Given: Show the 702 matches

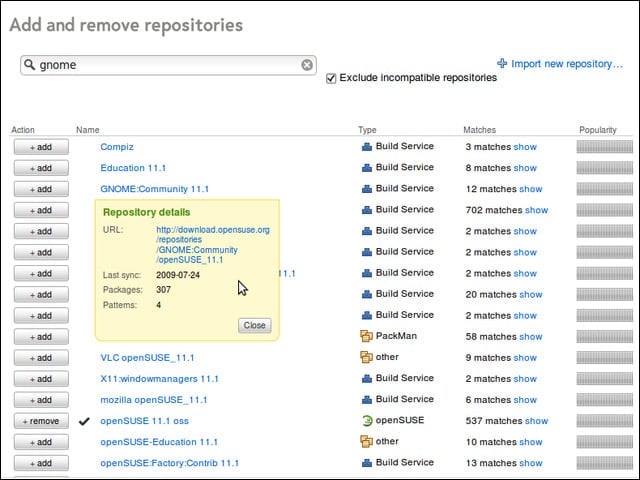Looking at the screenshot, I should [x=536, y=210].
